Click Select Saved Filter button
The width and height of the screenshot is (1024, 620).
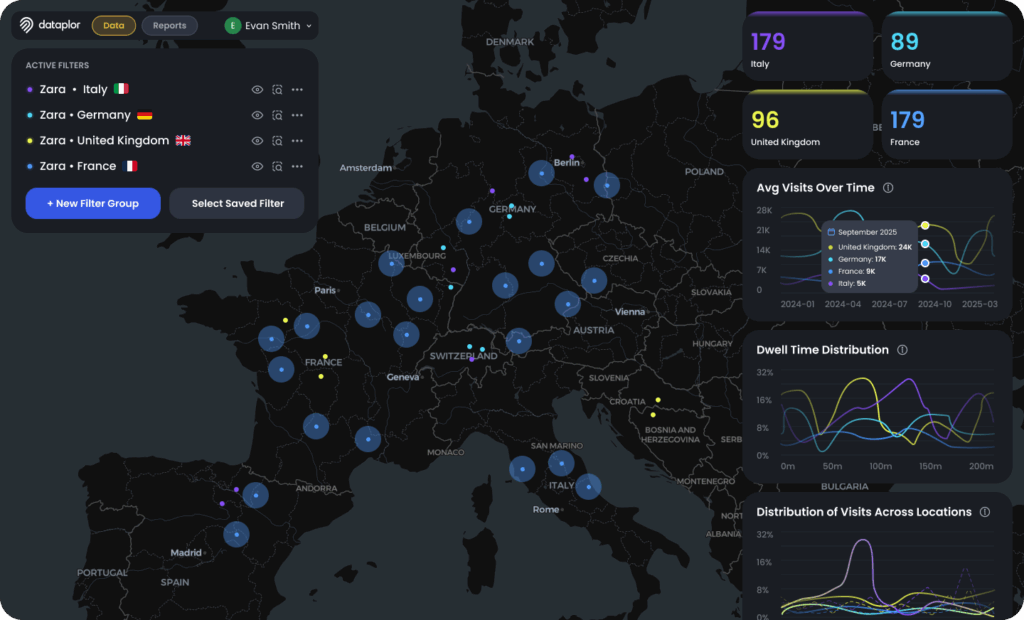coord(238,203)
